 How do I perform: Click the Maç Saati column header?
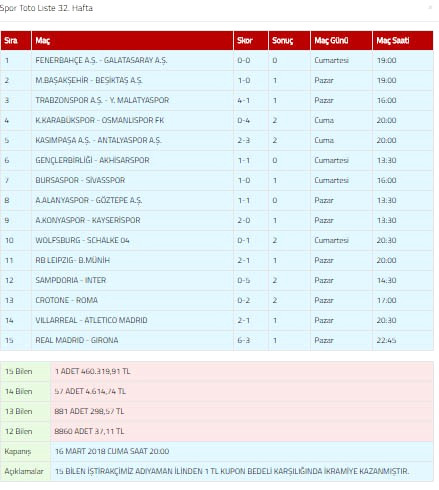(x=403, y=41)
